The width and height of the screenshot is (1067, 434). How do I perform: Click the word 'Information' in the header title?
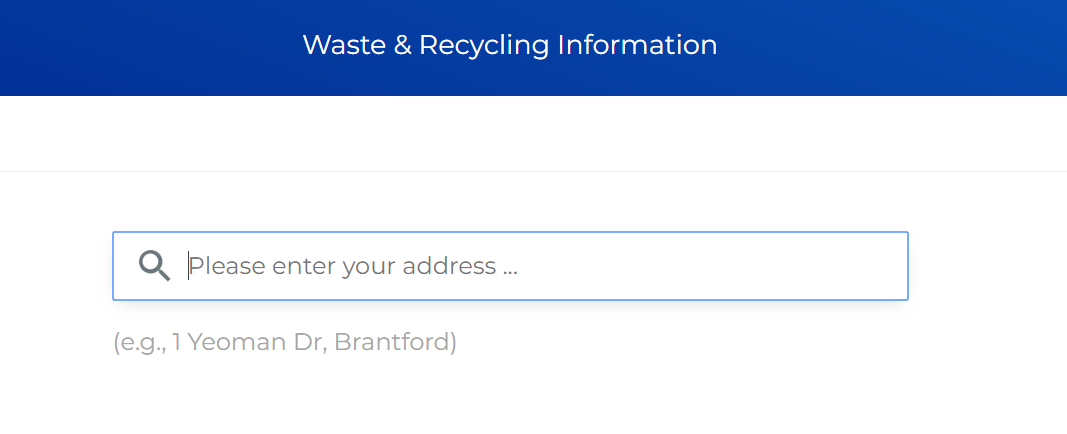tap(637, 45)
